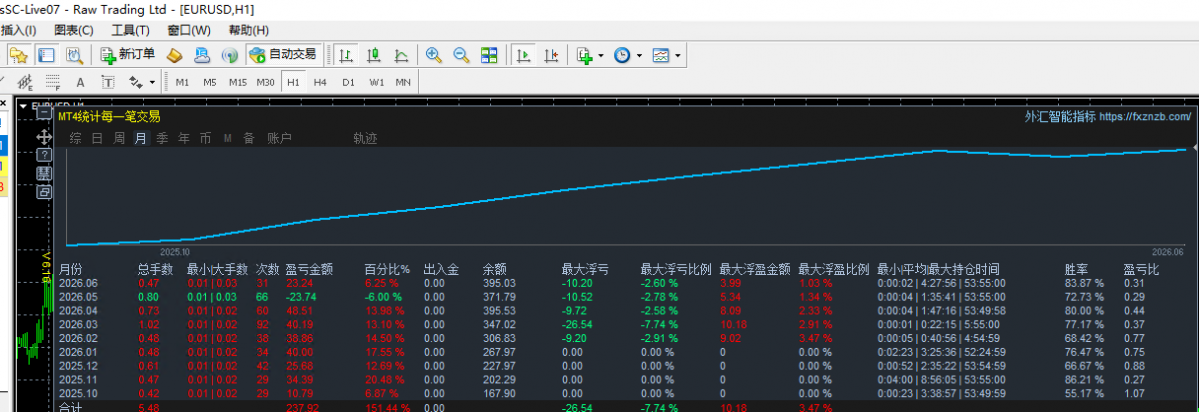1199x412 pixels.
Task: Select the W1 timeframe
Action: (375, 82)
